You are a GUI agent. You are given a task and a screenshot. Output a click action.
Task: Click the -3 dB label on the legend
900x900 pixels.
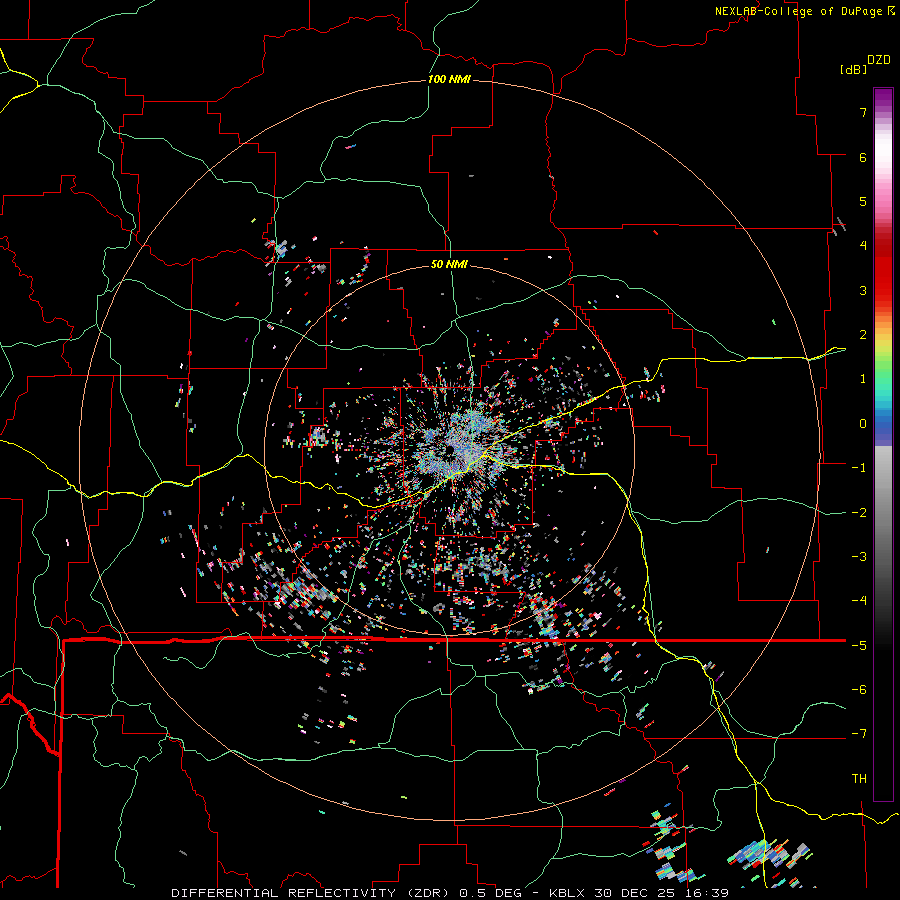859,557
